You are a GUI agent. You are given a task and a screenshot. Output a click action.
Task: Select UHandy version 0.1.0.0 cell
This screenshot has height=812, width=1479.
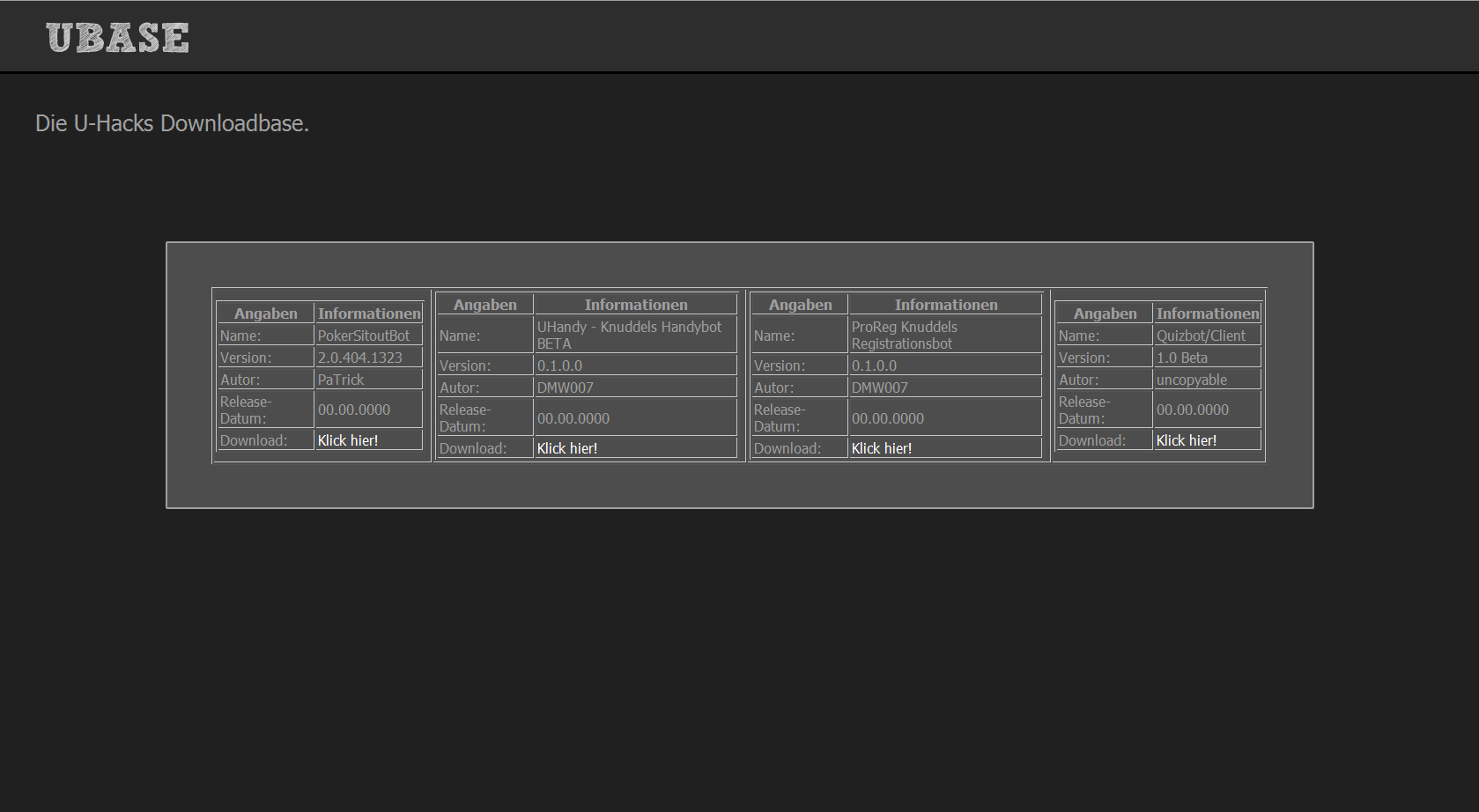pos(635,365)
